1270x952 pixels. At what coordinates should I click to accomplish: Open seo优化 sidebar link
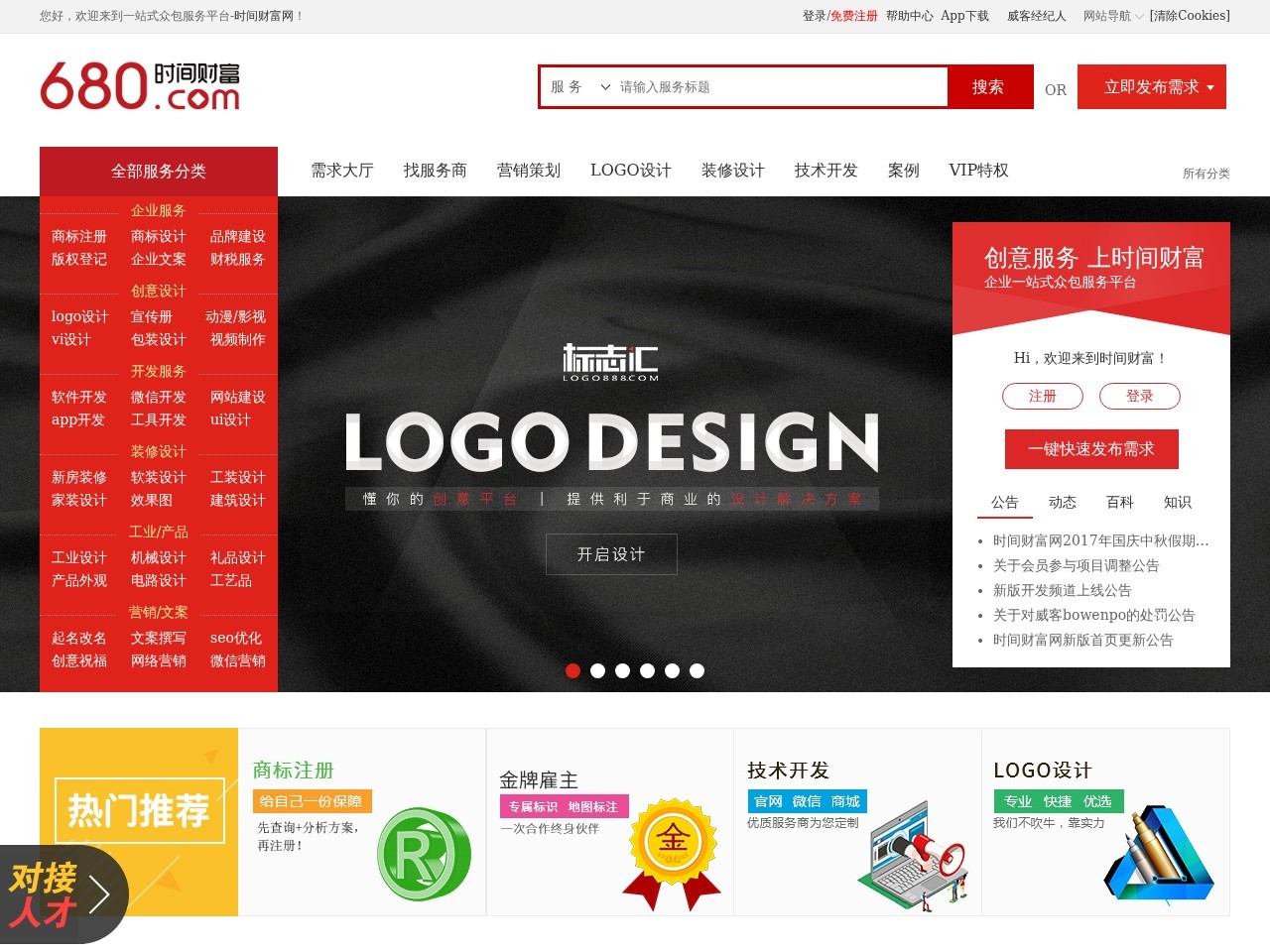click(x=236, y=639)
